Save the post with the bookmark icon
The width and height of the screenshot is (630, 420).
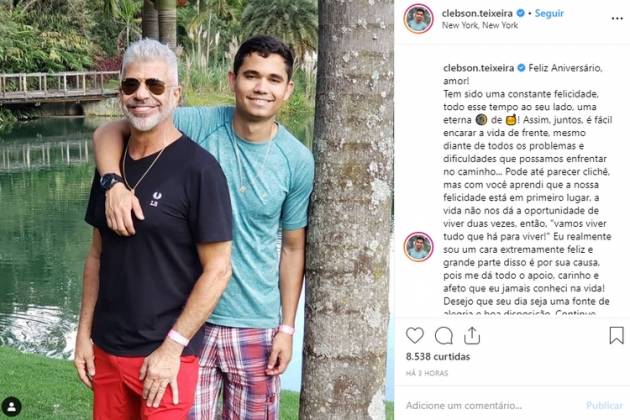[616, 335]
